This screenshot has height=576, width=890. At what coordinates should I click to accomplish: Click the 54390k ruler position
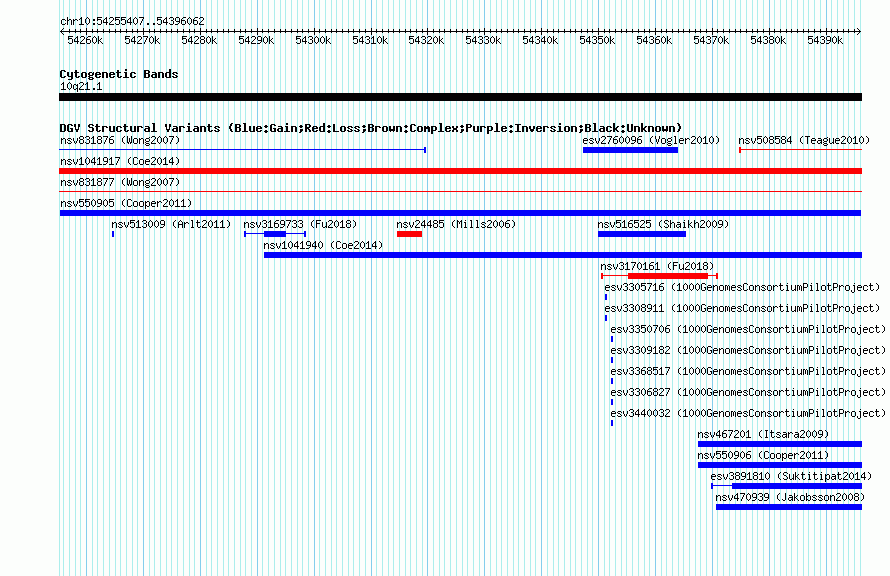pos(825,40)
